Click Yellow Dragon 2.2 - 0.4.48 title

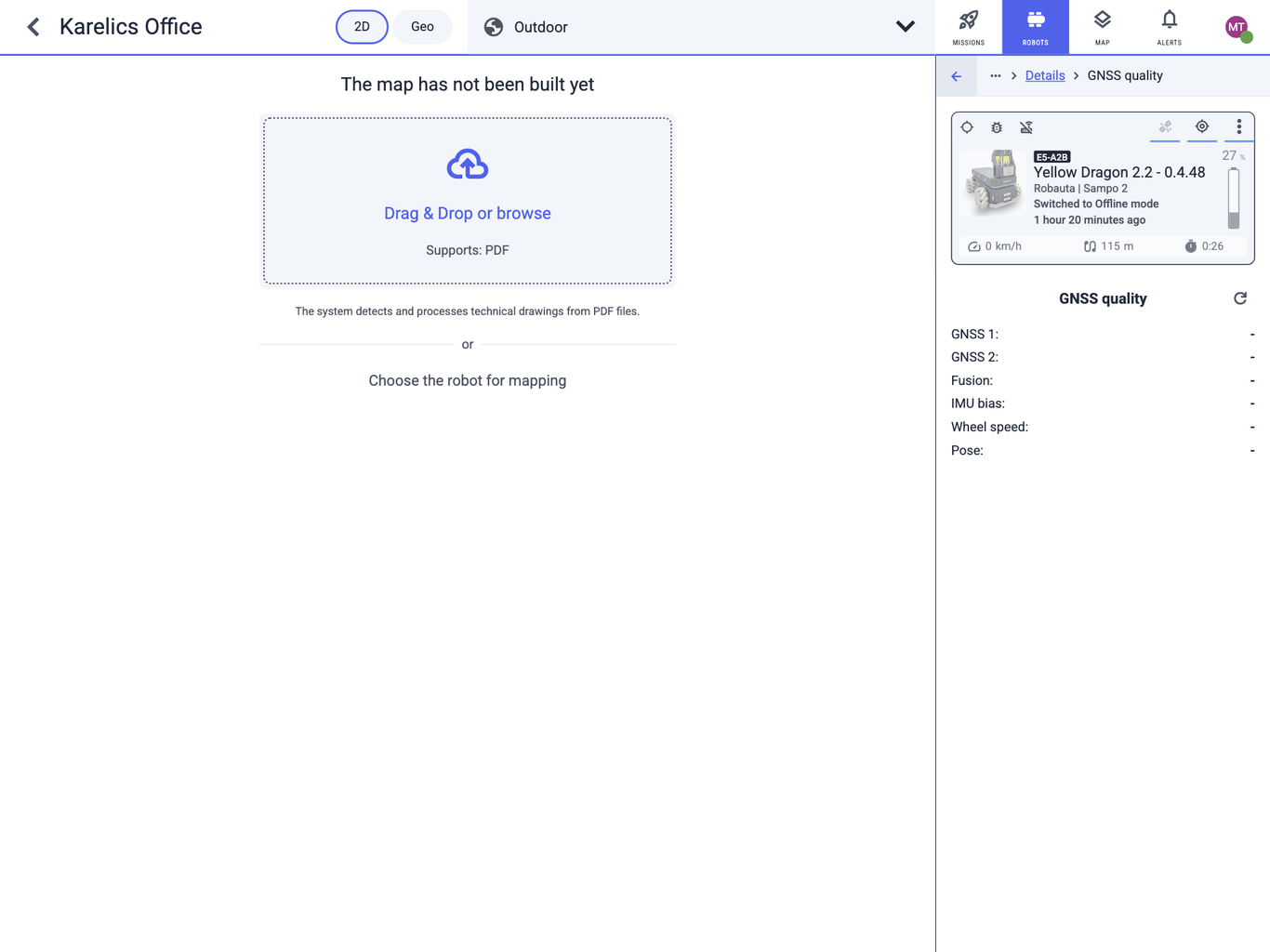pos(1119,172)
